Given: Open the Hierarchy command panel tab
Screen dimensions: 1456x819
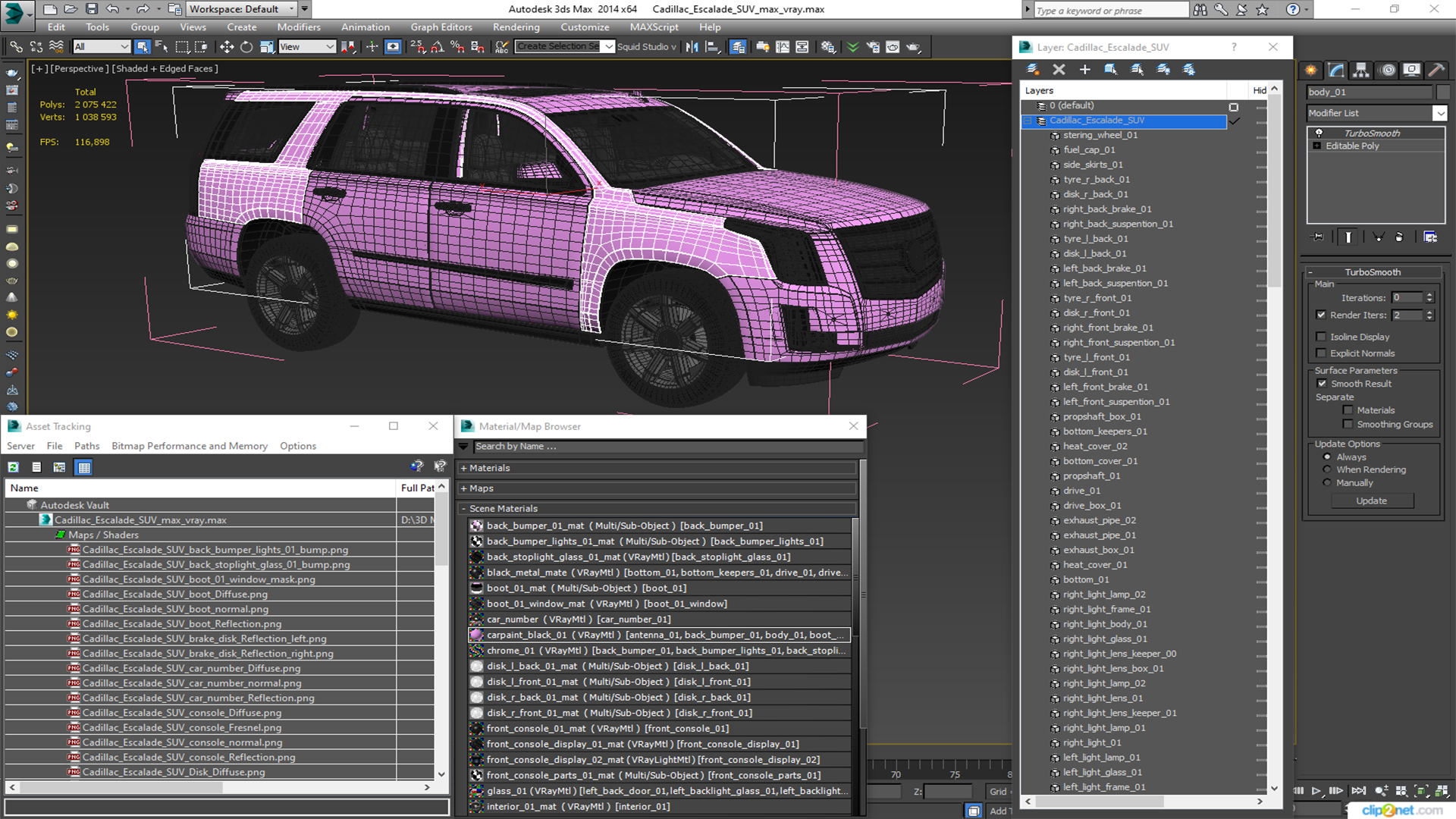Looking at the screenshot, I should 1361,70.
